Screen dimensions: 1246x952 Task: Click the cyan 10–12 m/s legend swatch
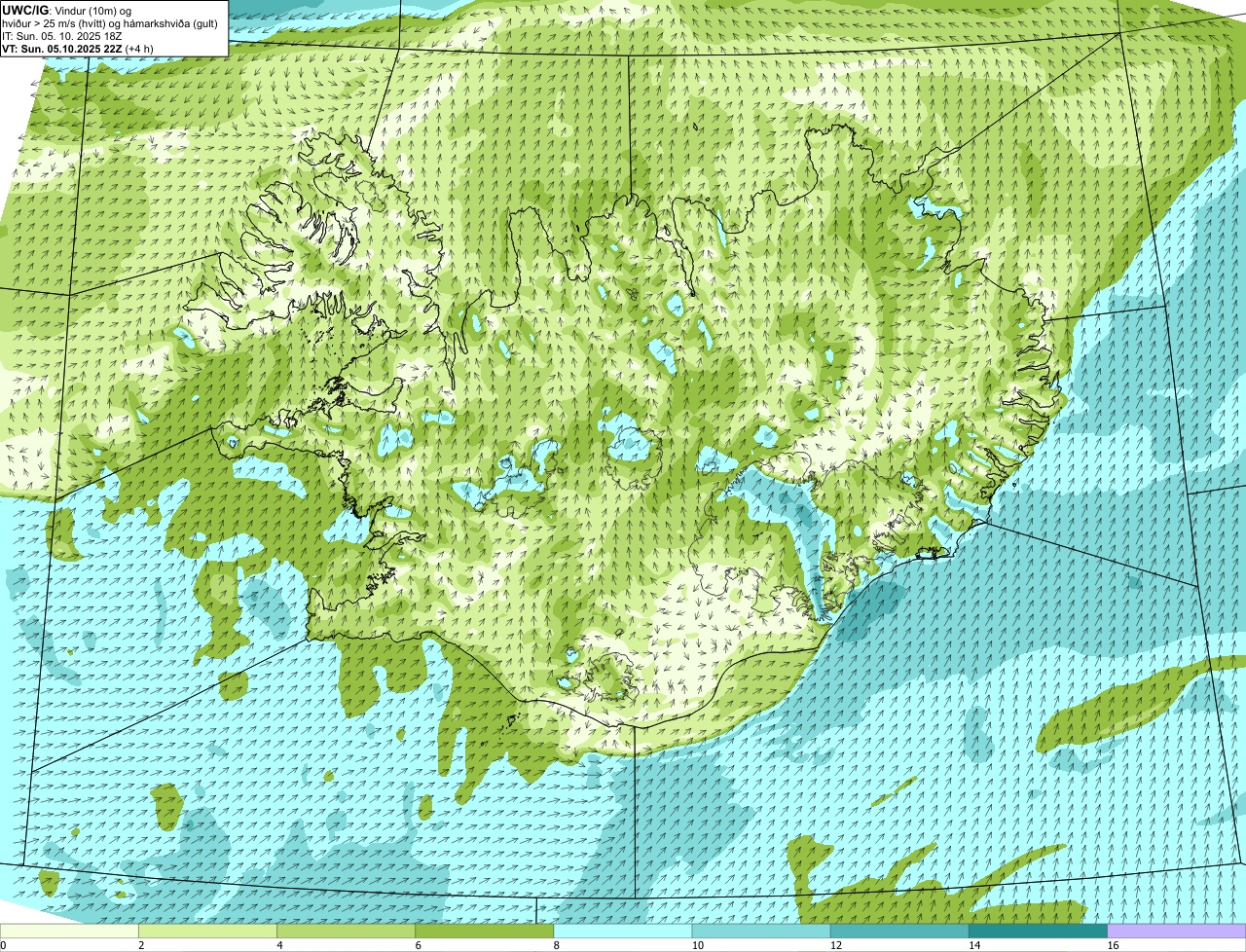coord(761,932)
